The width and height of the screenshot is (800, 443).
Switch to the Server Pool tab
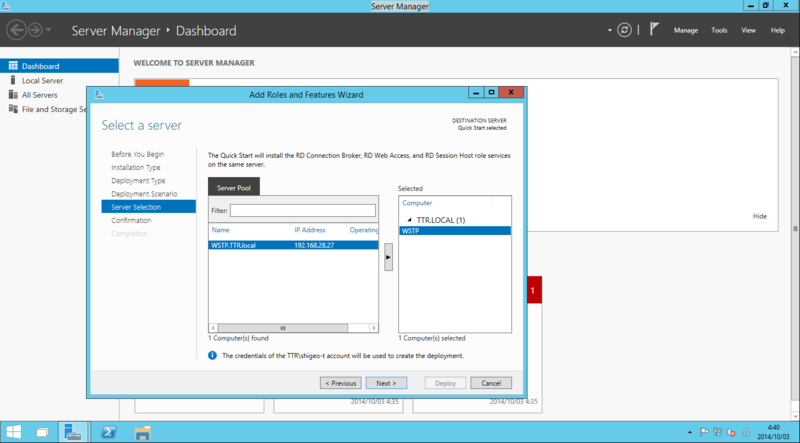coord(234,187)
